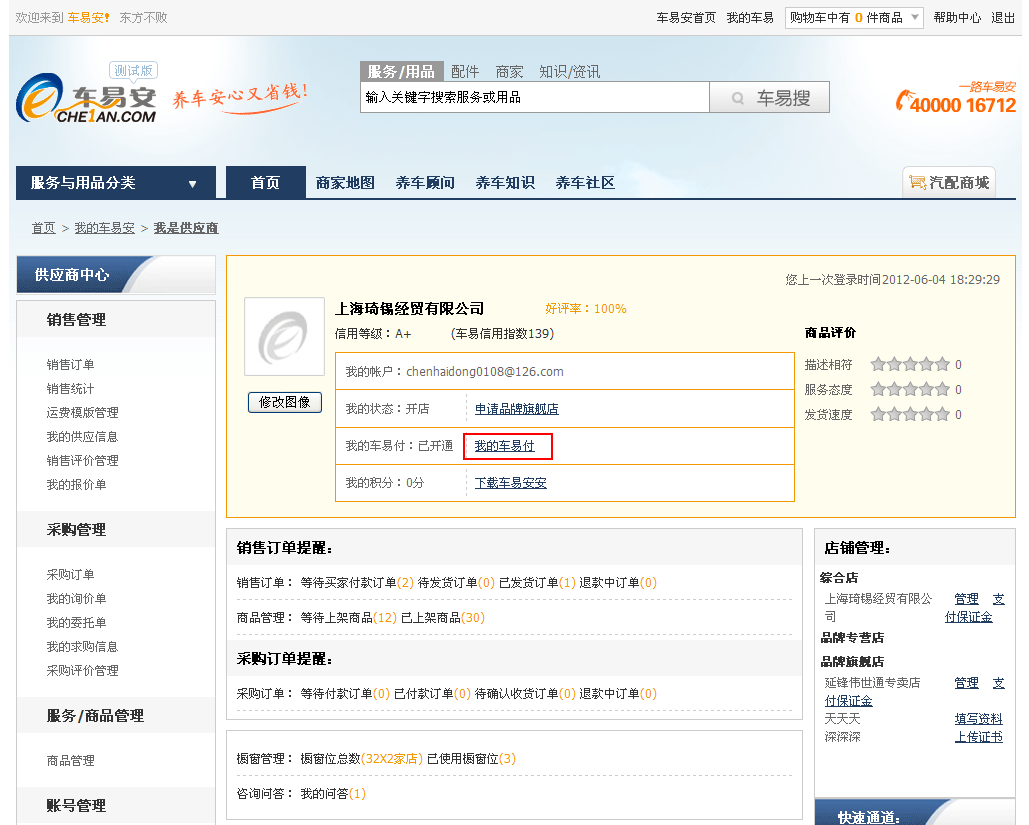1029x825 pixels.
Task: Select the 知识/资讯 search tab
Action: pyautogui.click(x=569, y=72)
